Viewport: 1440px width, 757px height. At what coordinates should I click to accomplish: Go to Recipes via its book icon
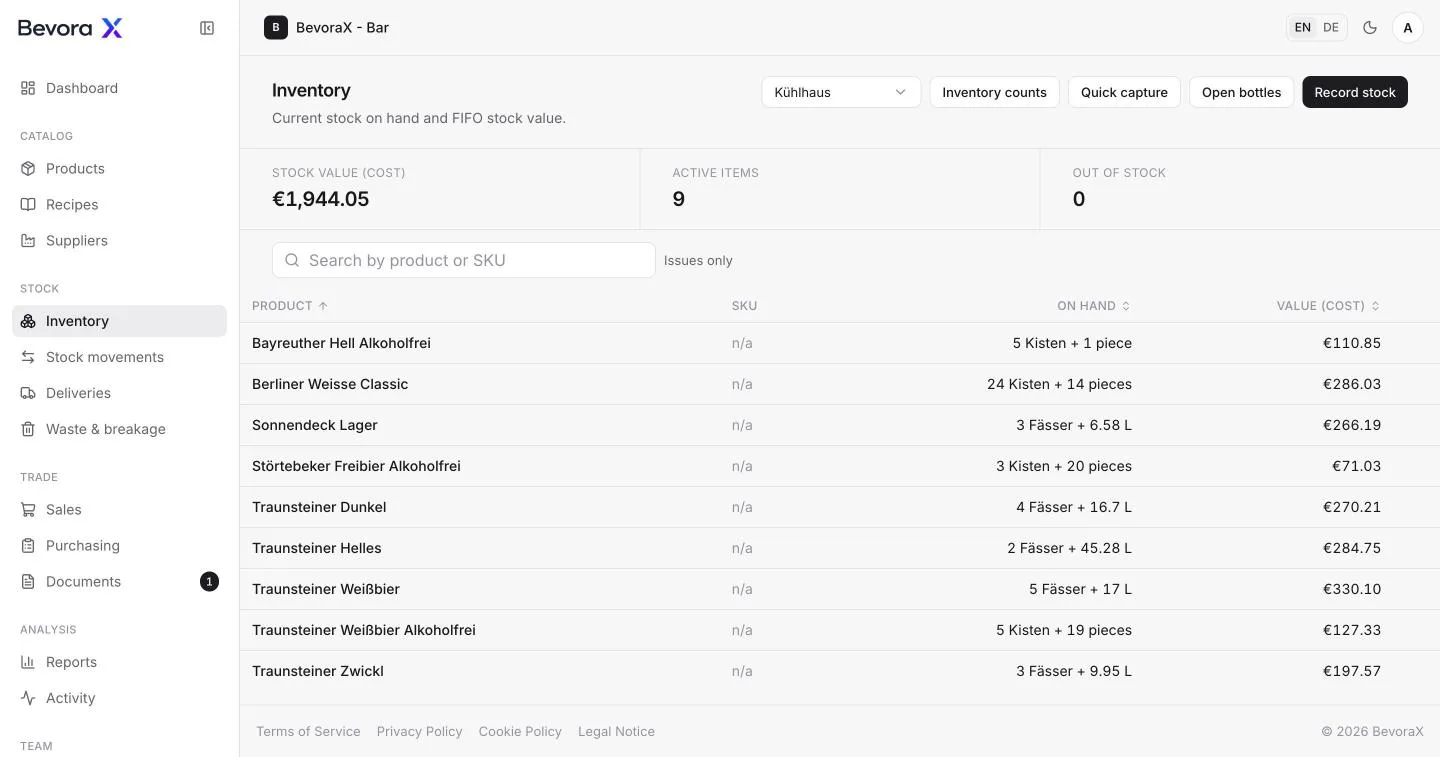point(28,204)
